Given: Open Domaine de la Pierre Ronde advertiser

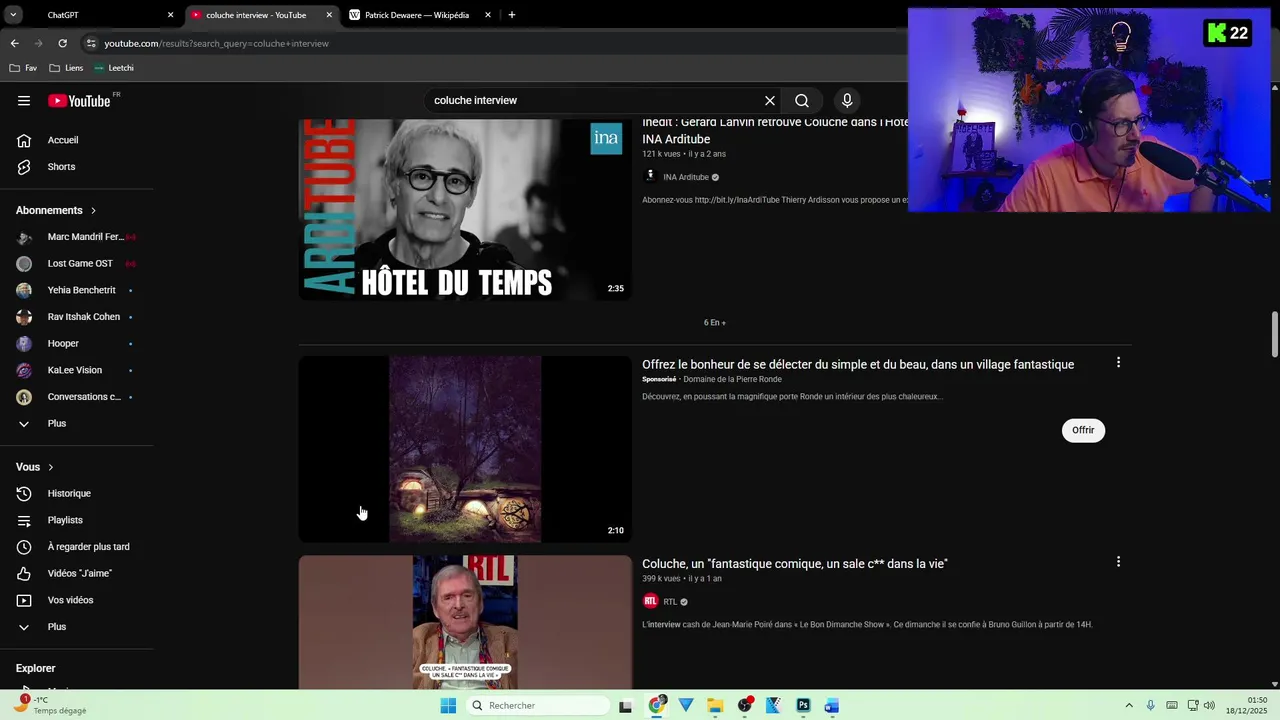Looking at the screenshot, I should tap(733, 380).
